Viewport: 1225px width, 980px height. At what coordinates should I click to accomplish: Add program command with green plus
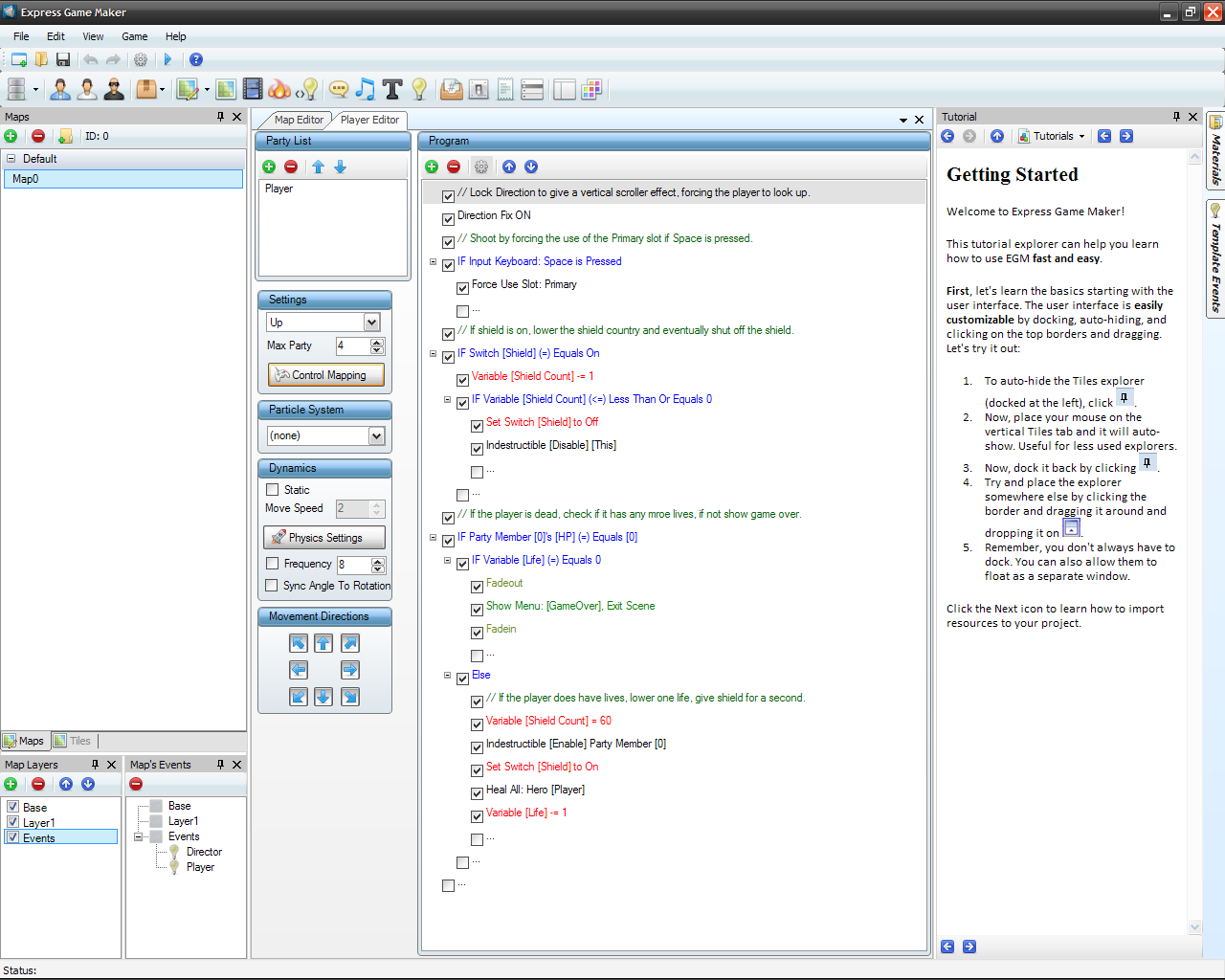coord(432,167)
